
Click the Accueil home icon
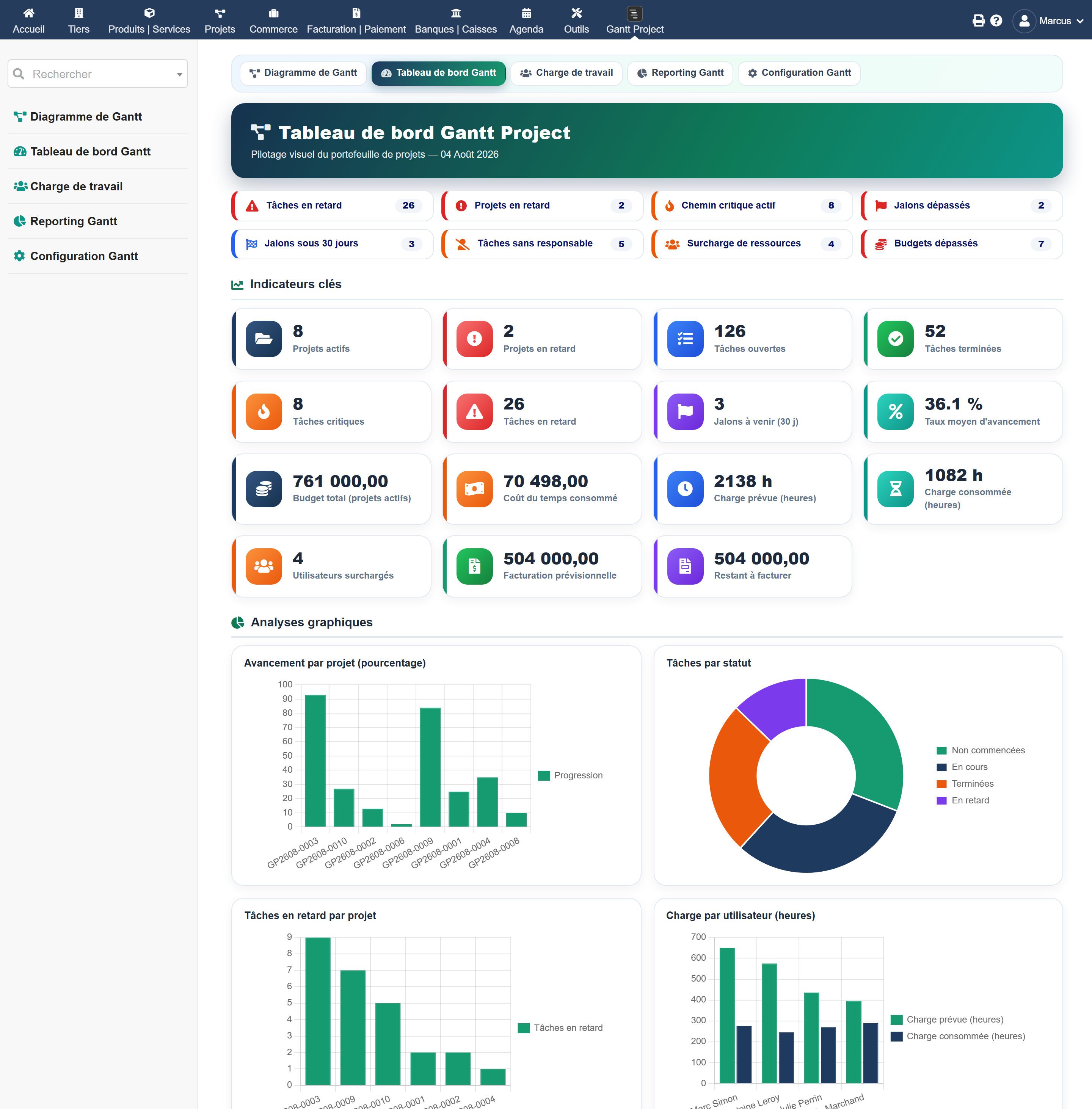pyautogui.click(x=29, y=13)
